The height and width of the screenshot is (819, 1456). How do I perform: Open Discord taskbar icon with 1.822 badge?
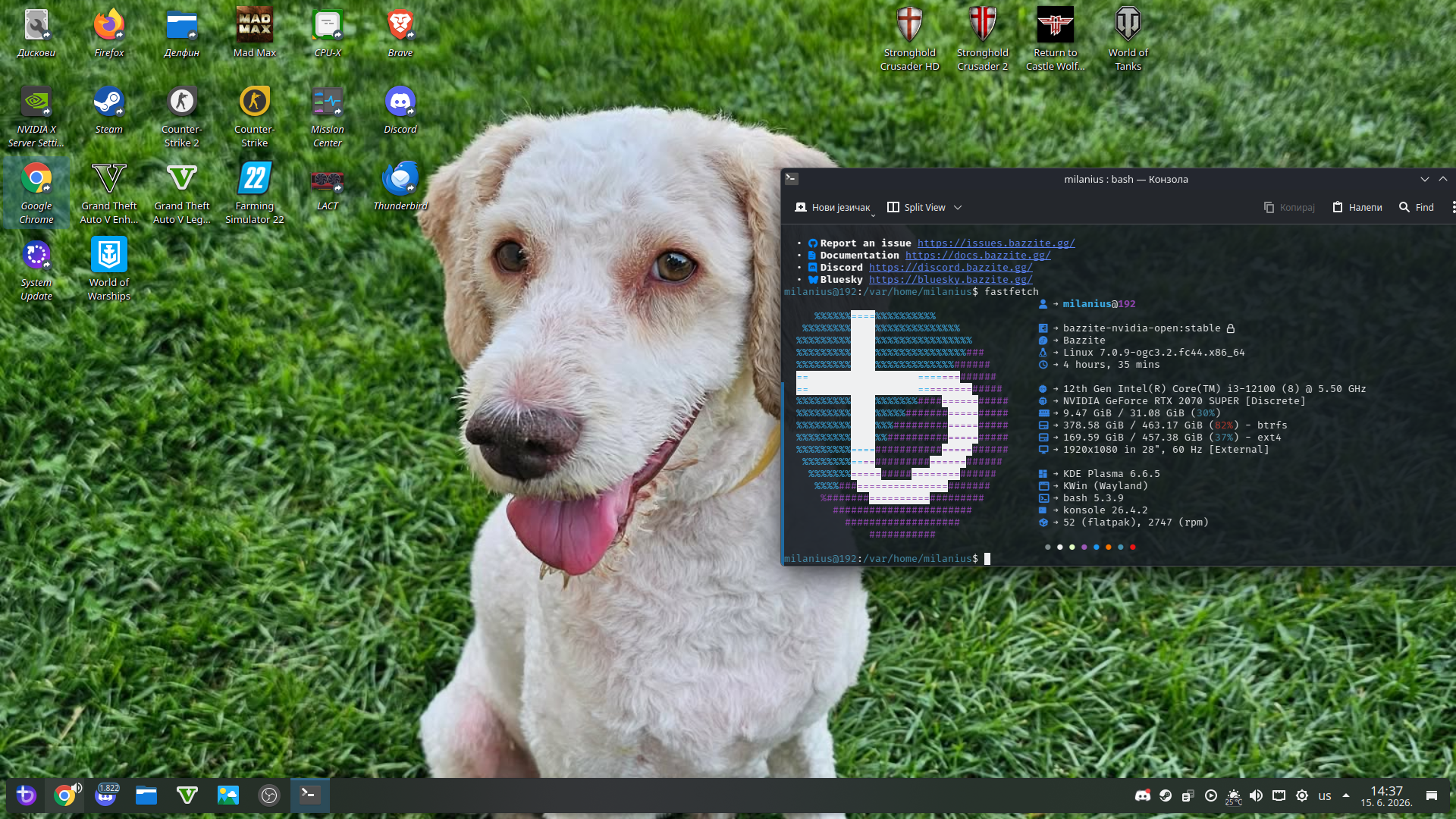point(106,795)
